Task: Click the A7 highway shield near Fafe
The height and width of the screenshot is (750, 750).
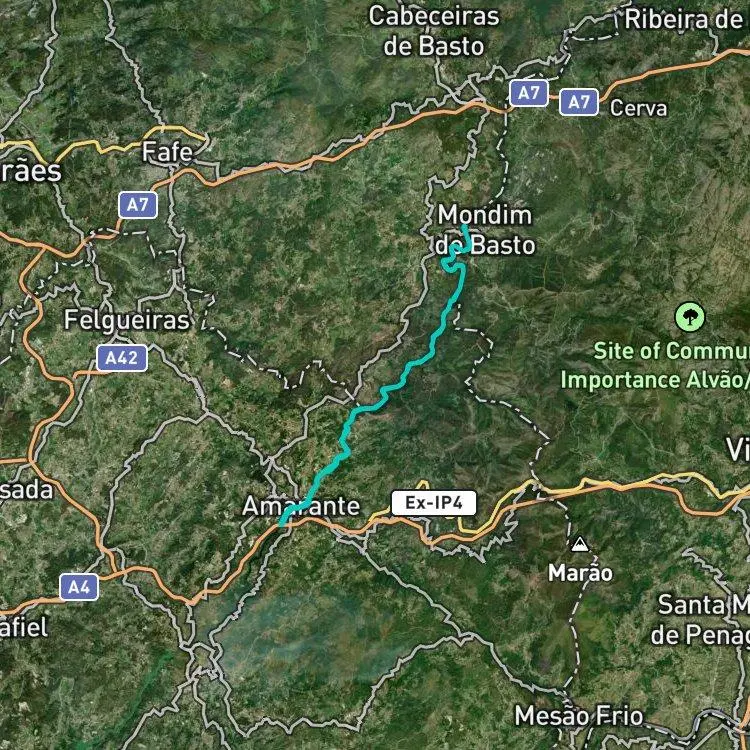Action: pyautogui.click(x=138, y=205)
